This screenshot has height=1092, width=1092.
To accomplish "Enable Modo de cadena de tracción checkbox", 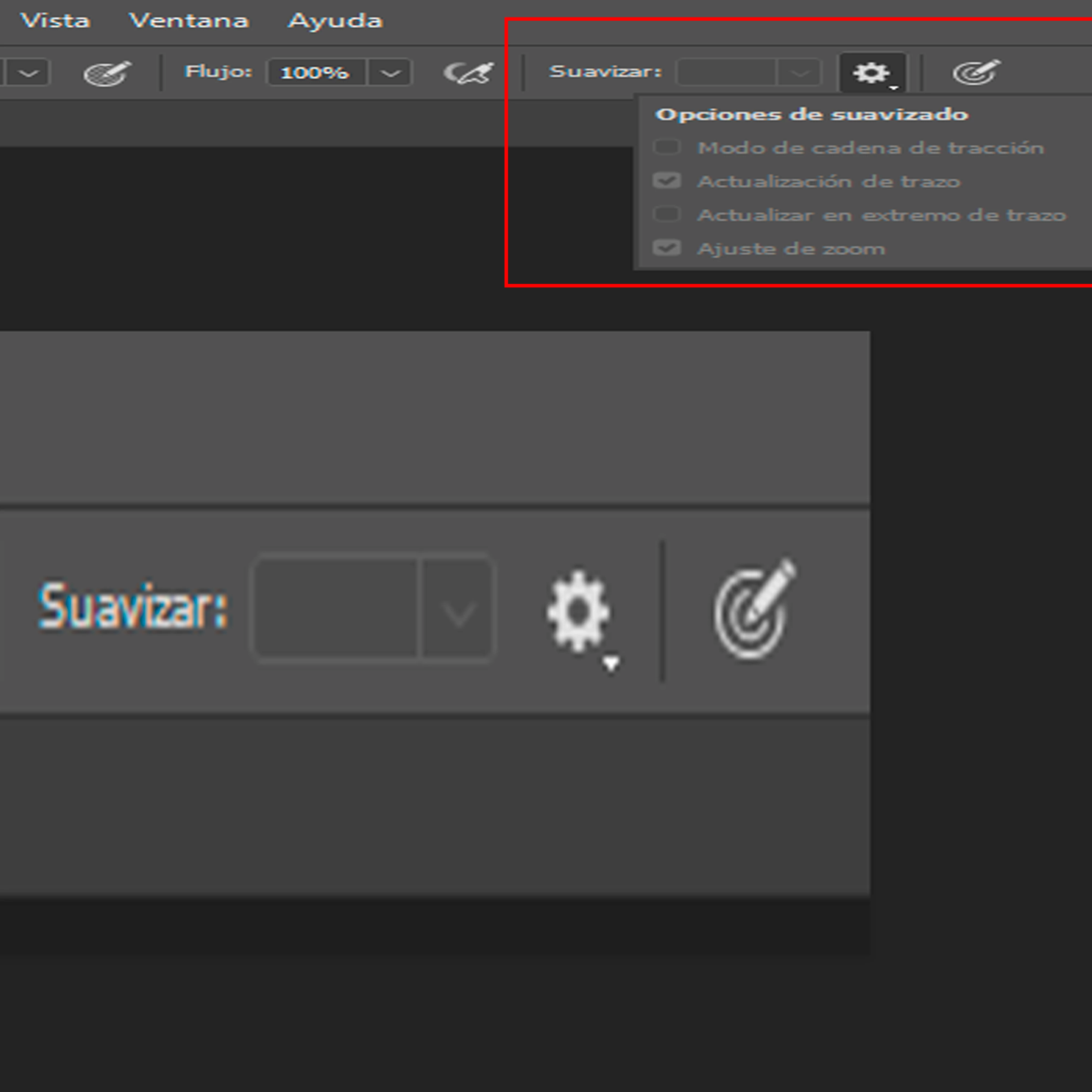I will [666, 147].
